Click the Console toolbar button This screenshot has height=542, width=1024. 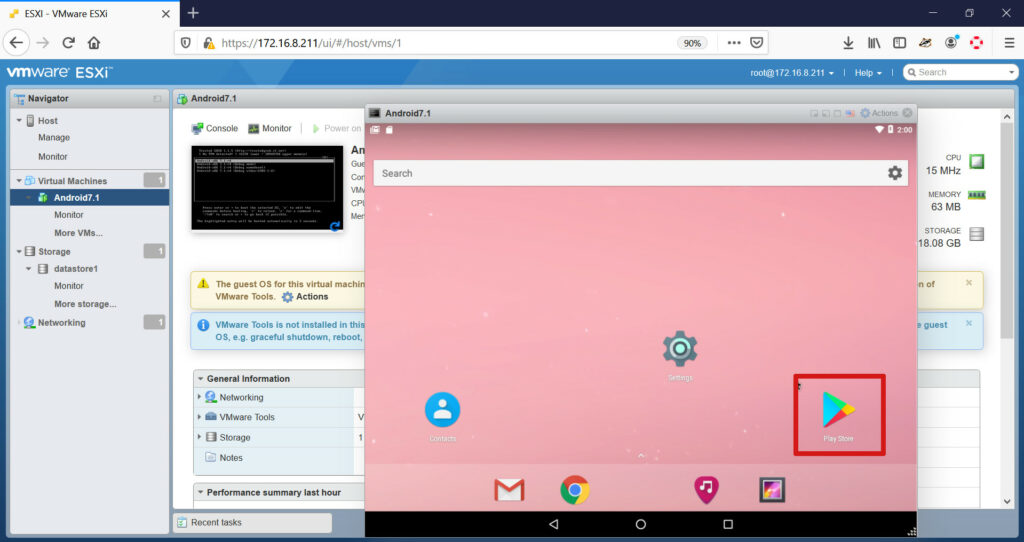pyautogui.click(x=215, y=128)
